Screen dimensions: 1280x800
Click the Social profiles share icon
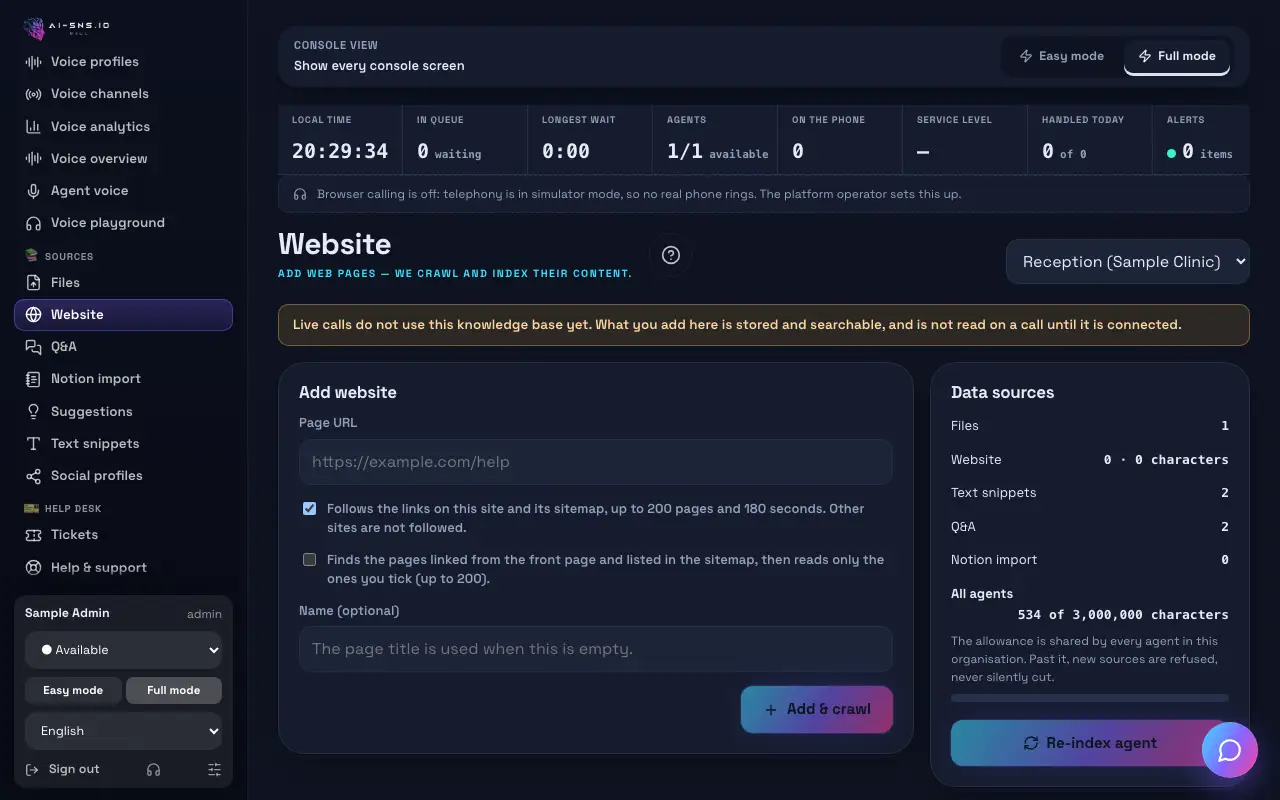(x=33, y=476)
